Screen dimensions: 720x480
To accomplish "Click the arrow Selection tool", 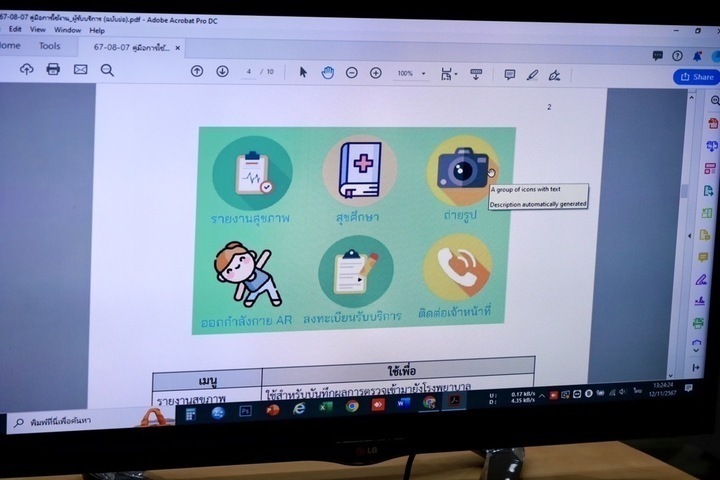I will coord(303,72).
